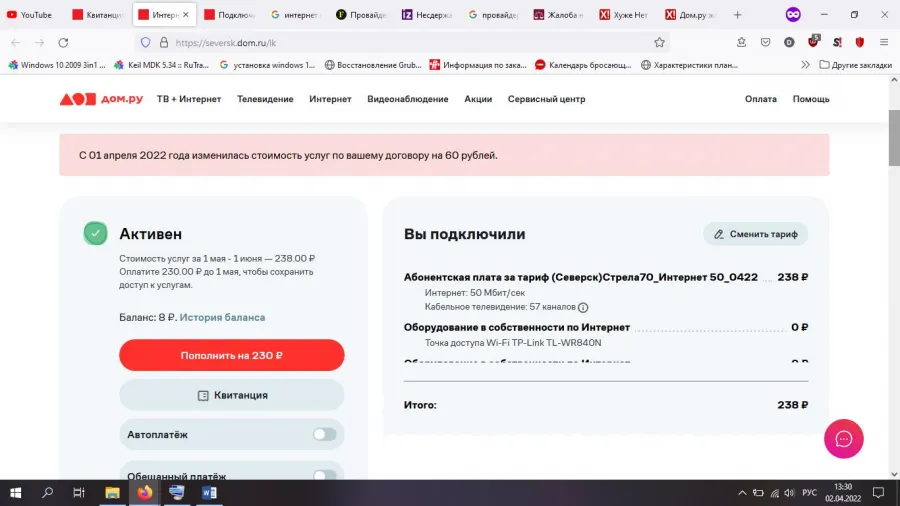Click the page vertical scrollbar thumb
The width and height of the screenshot is (900, 506).
[894, 138]
